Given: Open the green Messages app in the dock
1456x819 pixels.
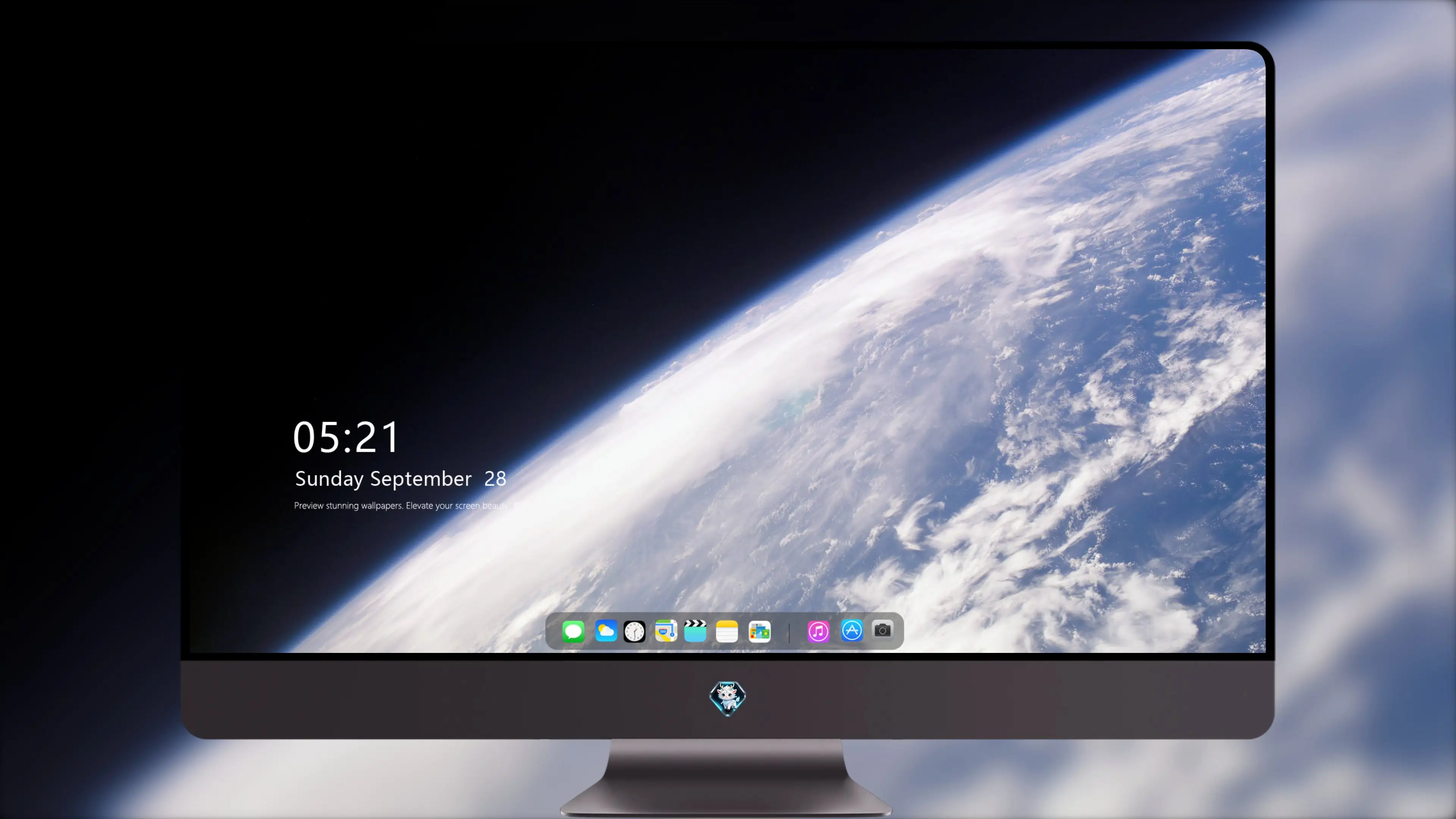Looking at the screenshot, I should click(x=573, y=631).
